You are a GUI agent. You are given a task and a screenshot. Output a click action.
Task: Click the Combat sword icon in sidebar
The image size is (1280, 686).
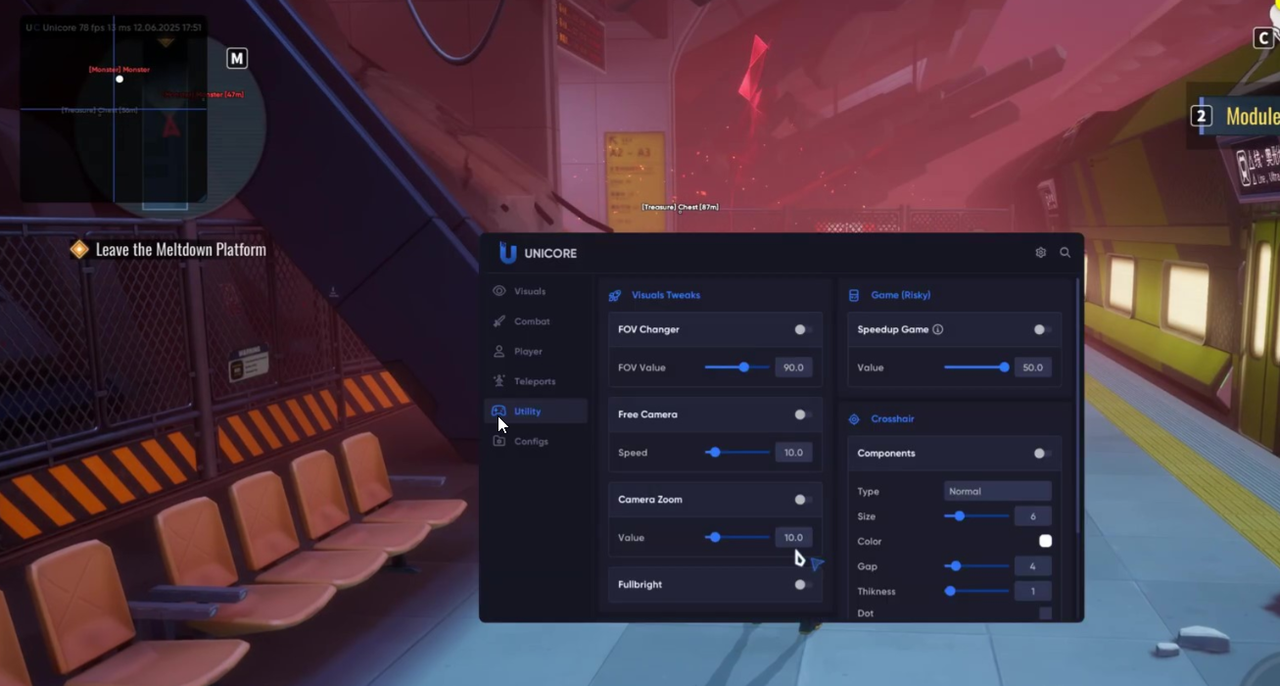pos(499,321)
